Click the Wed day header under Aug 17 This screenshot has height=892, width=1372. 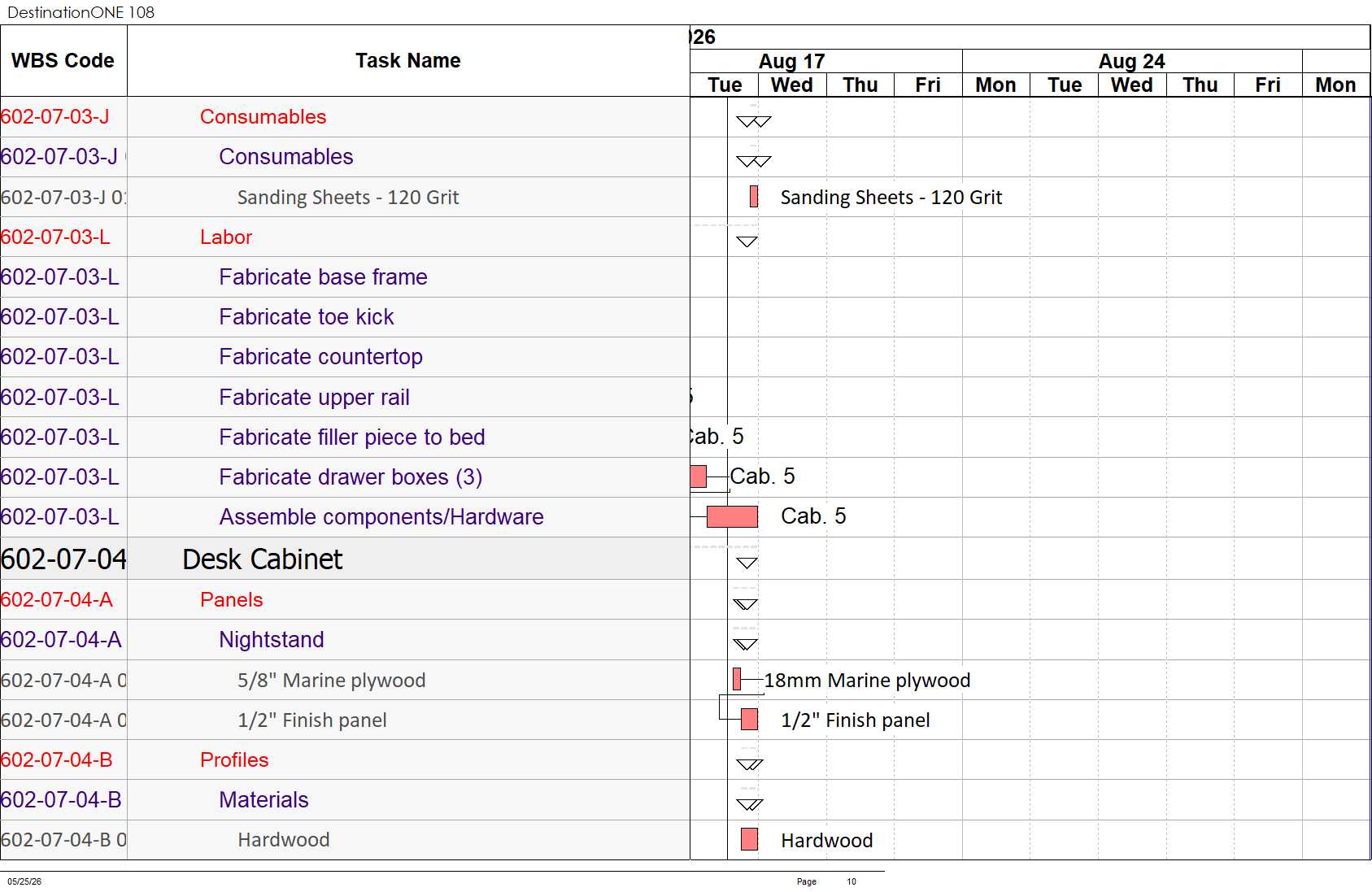pyautogui.click(x=792, y=85)
